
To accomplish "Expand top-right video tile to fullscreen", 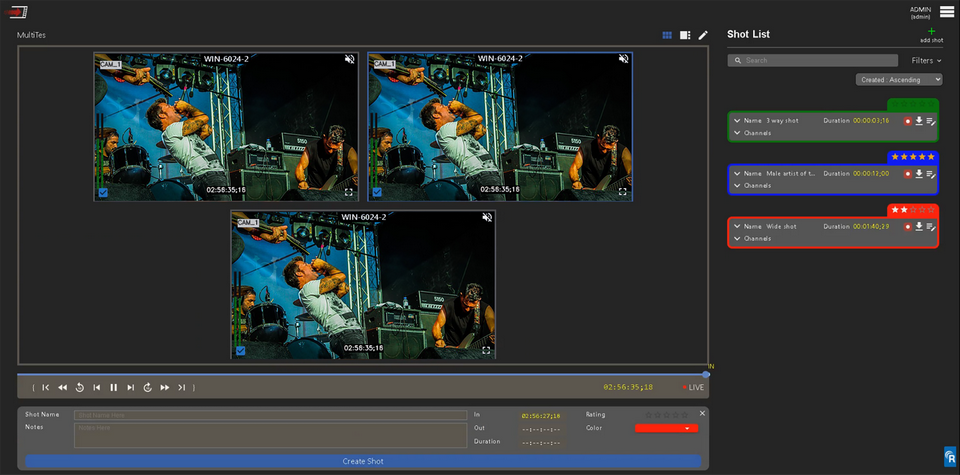I will [x=623, y=192].
